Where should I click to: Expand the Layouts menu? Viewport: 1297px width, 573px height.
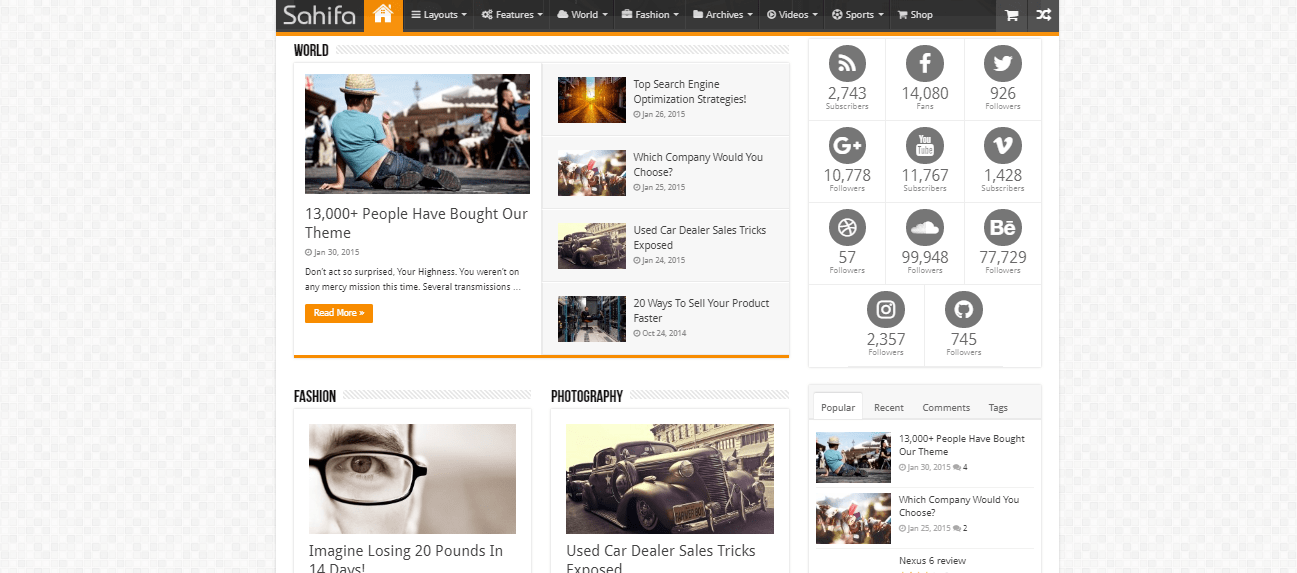click(x=439, y=15)
